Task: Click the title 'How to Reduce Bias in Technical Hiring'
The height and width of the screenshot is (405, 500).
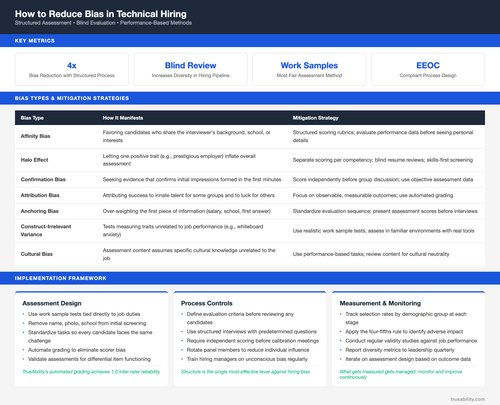Action: coord(100,14)
